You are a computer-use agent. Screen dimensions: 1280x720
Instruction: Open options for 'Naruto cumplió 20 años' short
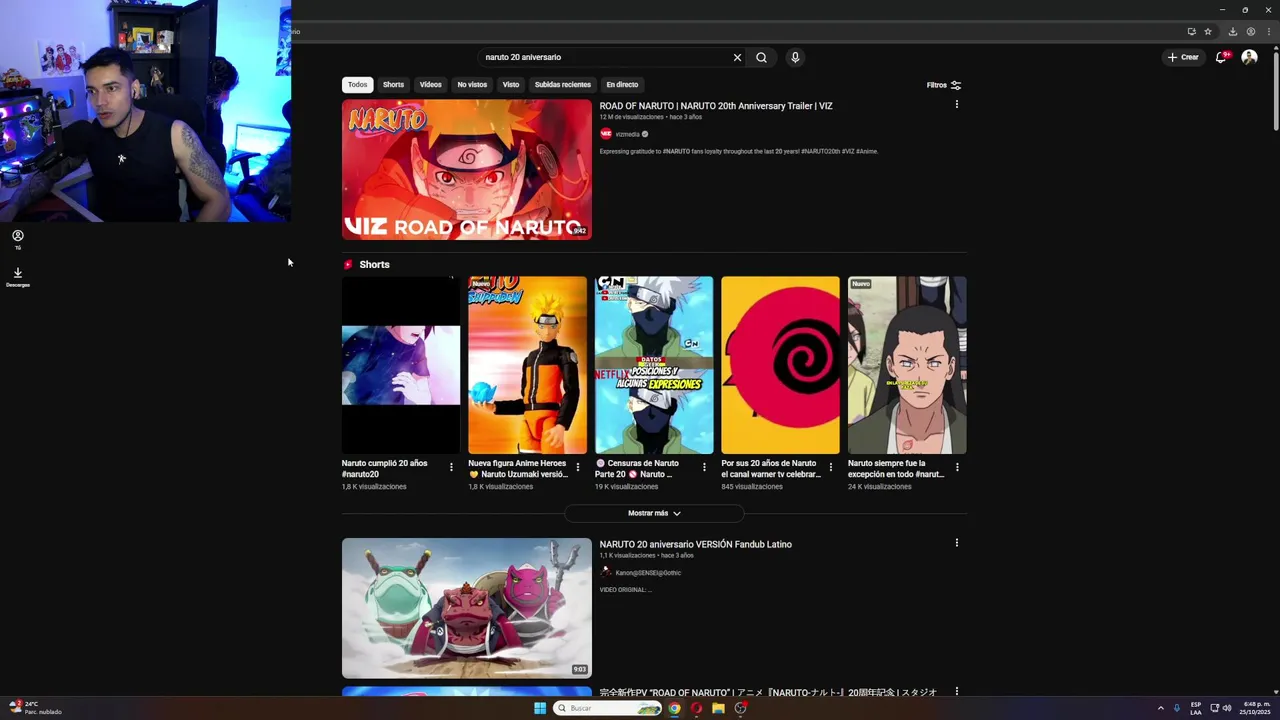(x=451, y=467)
